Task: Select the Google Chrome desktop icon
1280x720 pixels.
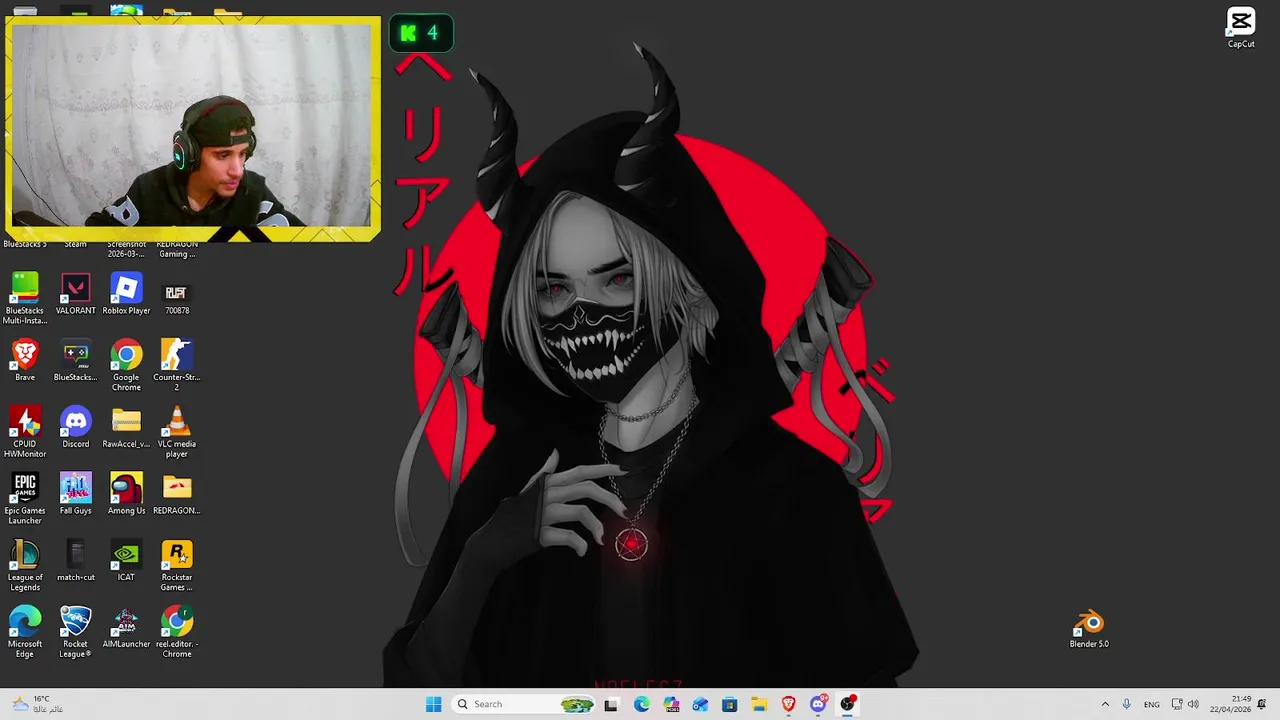Action: click(126, 366)
